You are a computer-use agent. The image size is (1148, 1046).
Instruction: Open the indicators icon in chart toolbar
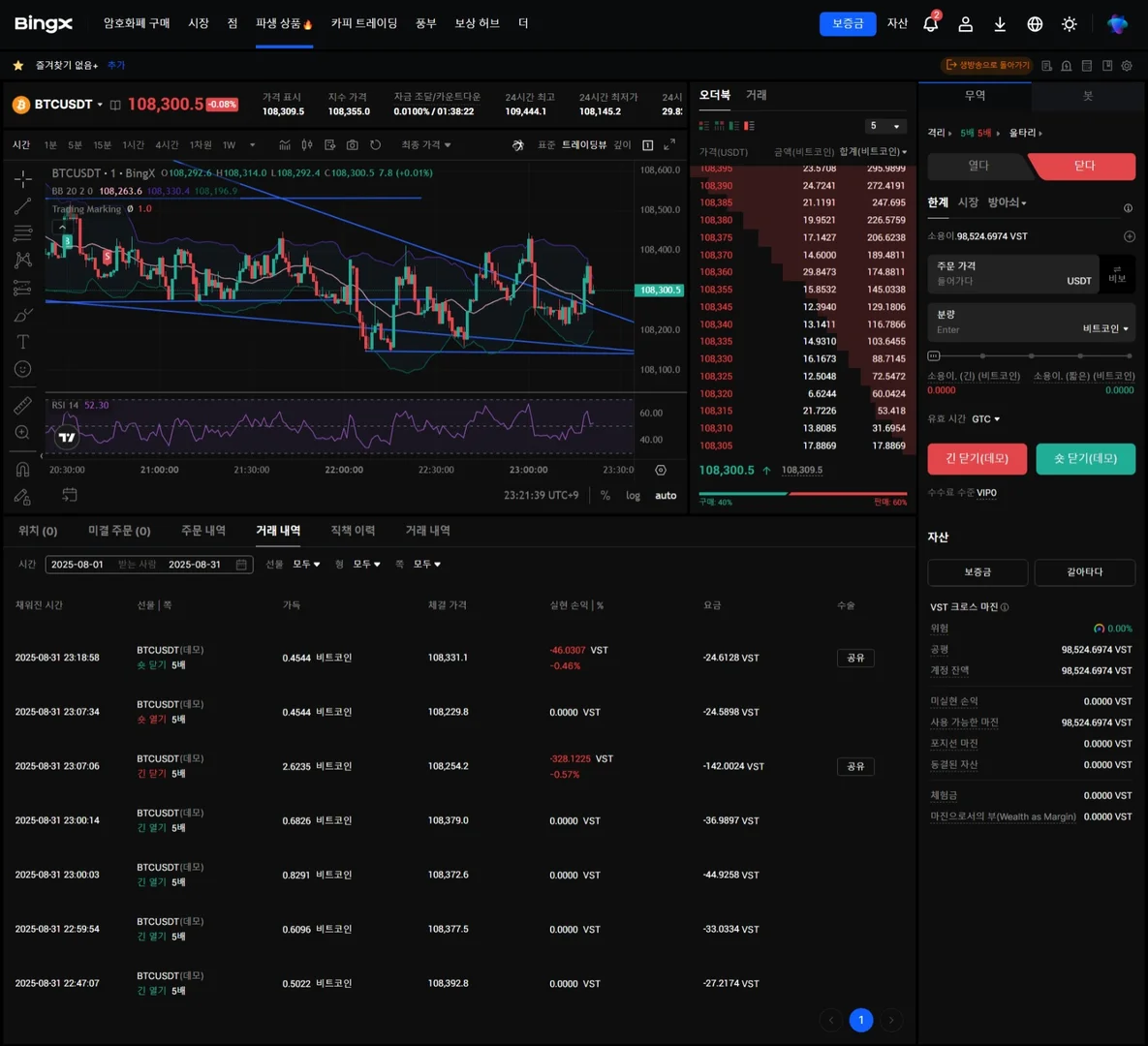[285, 145]
